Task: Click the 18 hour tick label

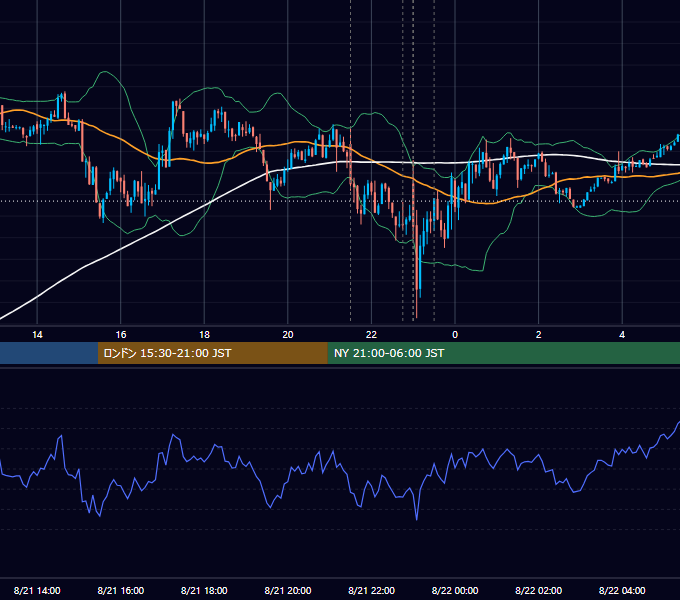Action: 204,335
